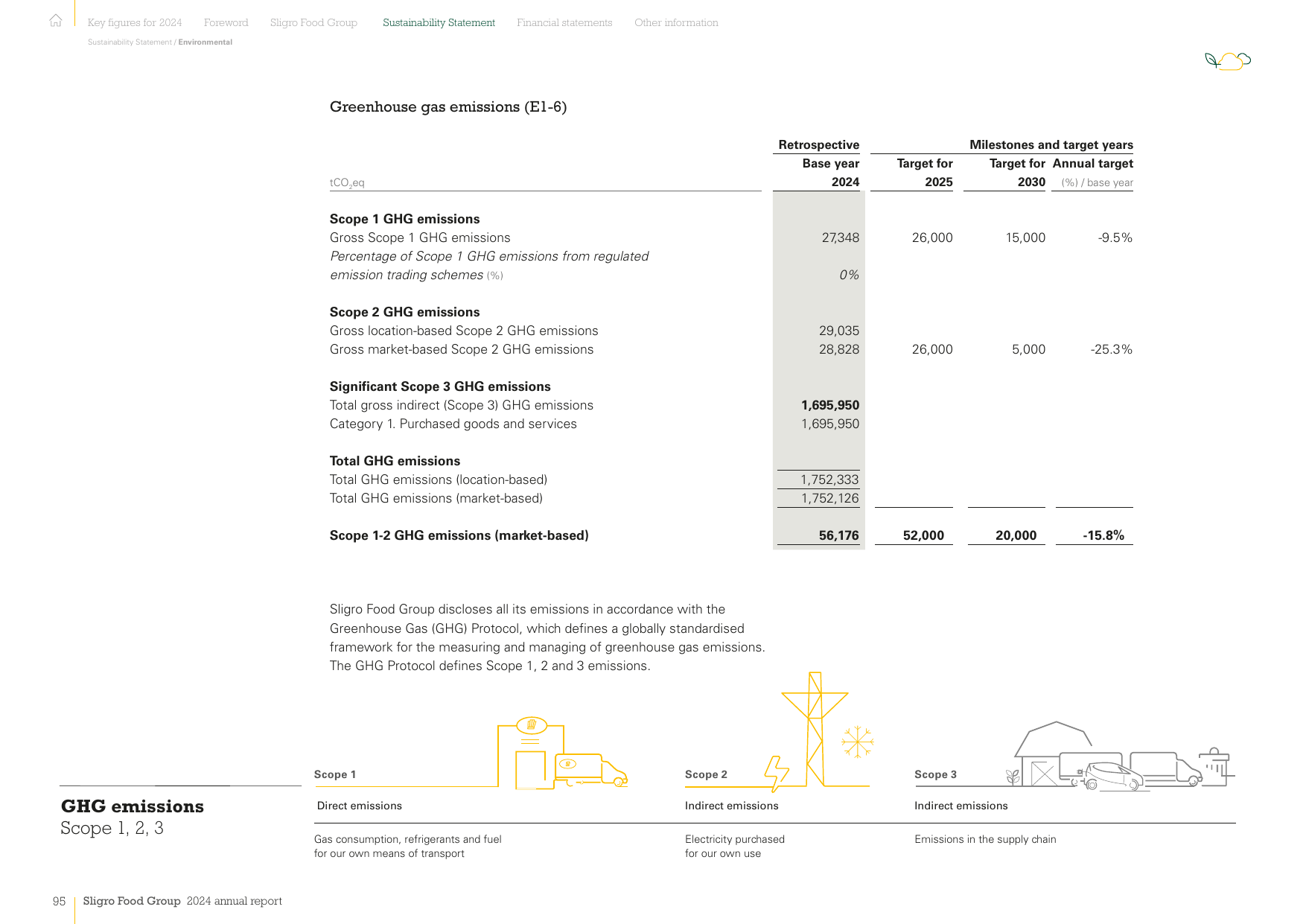Click the Scope 2 electricity pylon illustration
The image size is (1306, 924).
point(815,729)
